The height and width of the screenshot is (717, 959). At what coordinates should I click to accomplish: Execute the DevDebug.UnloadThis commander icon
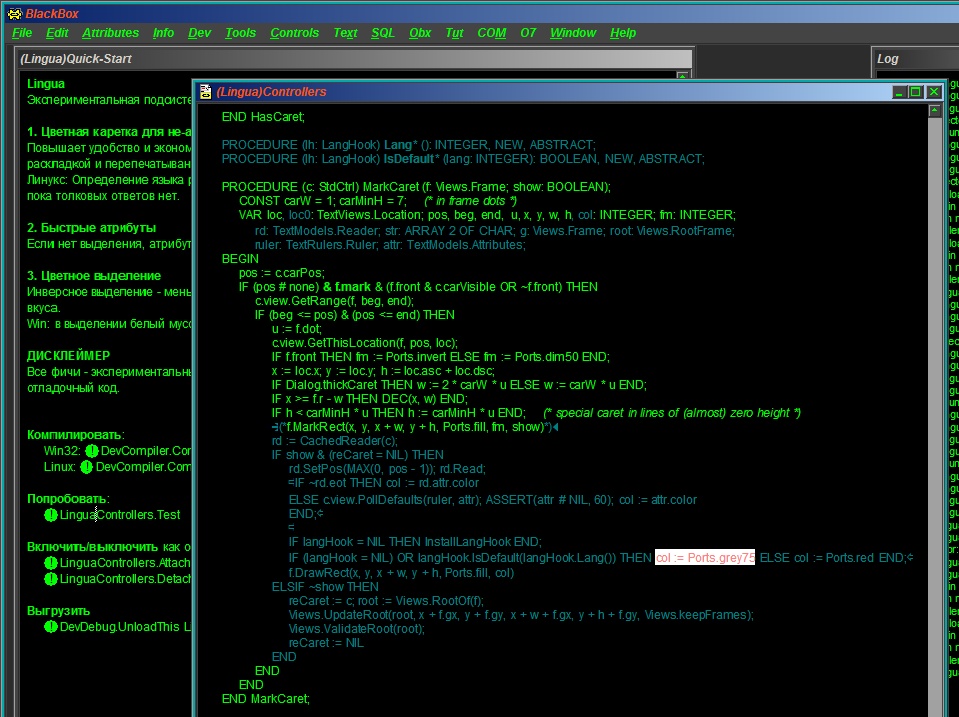(x=50, y=627)
